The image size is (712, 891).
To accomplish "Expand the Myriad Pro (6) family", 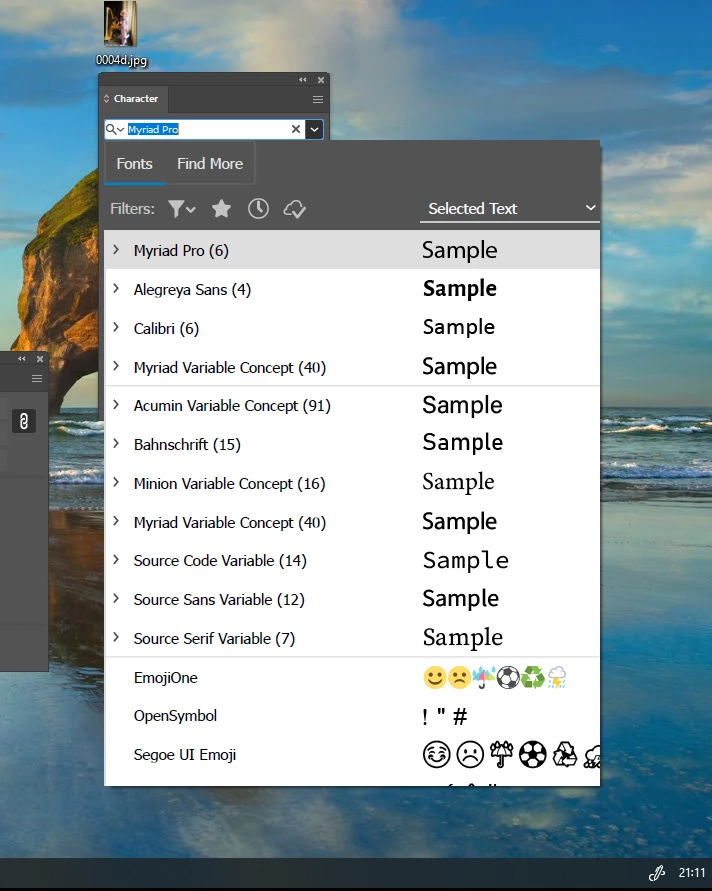I will pos(116,250).
